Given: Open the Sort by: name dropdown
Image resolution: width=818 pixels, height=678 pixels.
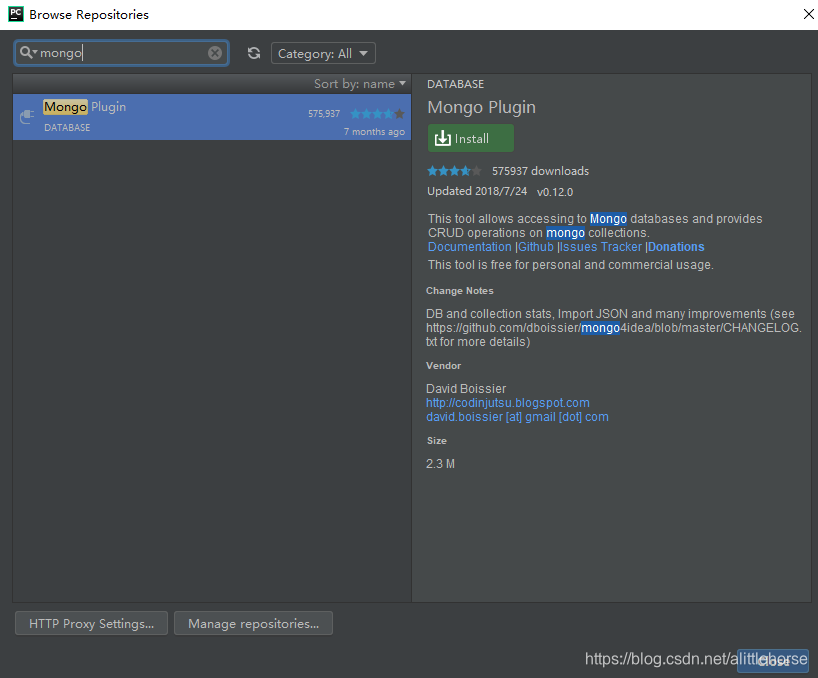Looking at the screenshot, I should (359, 84).
